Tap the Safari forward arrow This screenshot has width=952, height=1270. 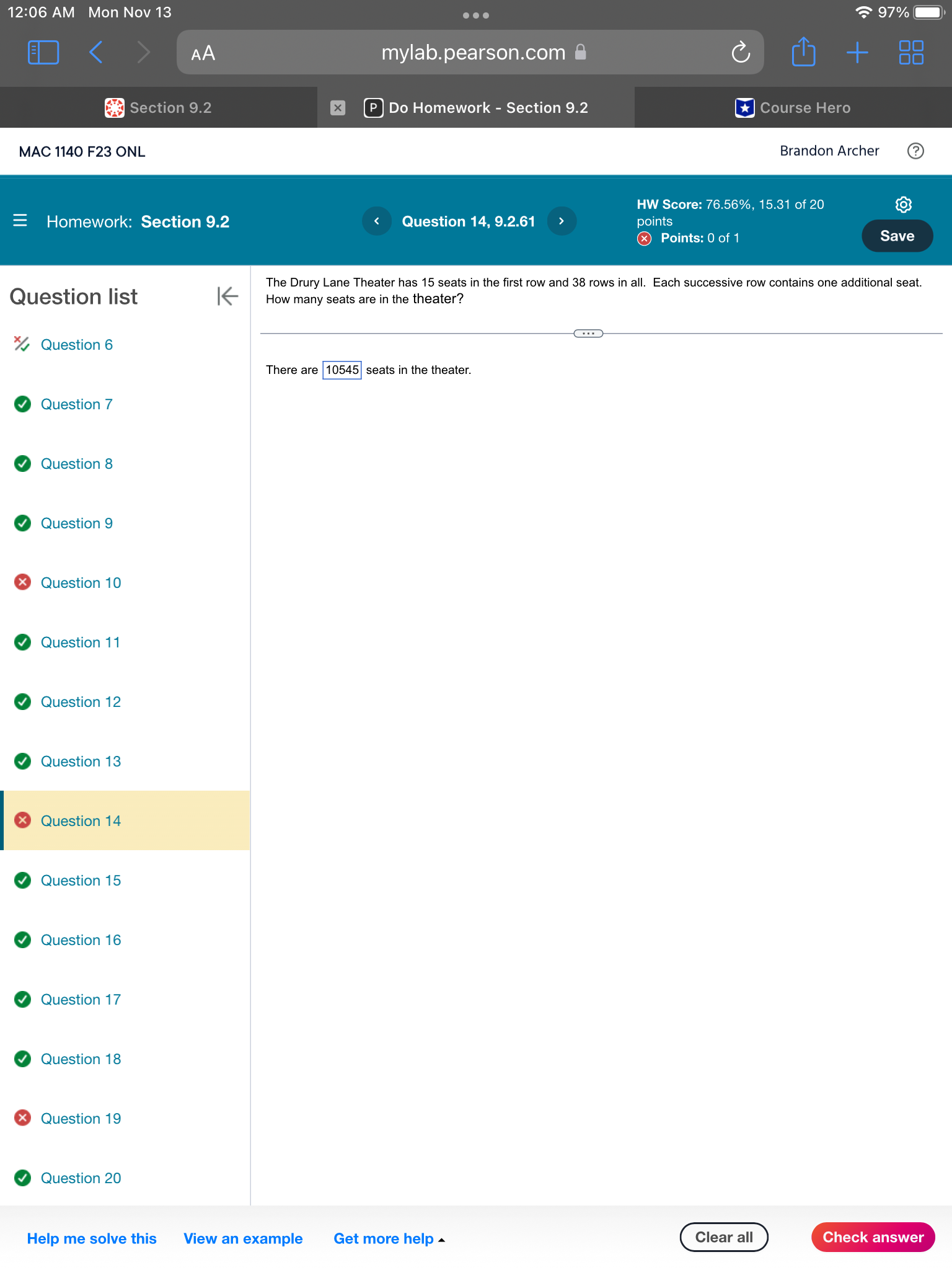(x=143, y=53)
